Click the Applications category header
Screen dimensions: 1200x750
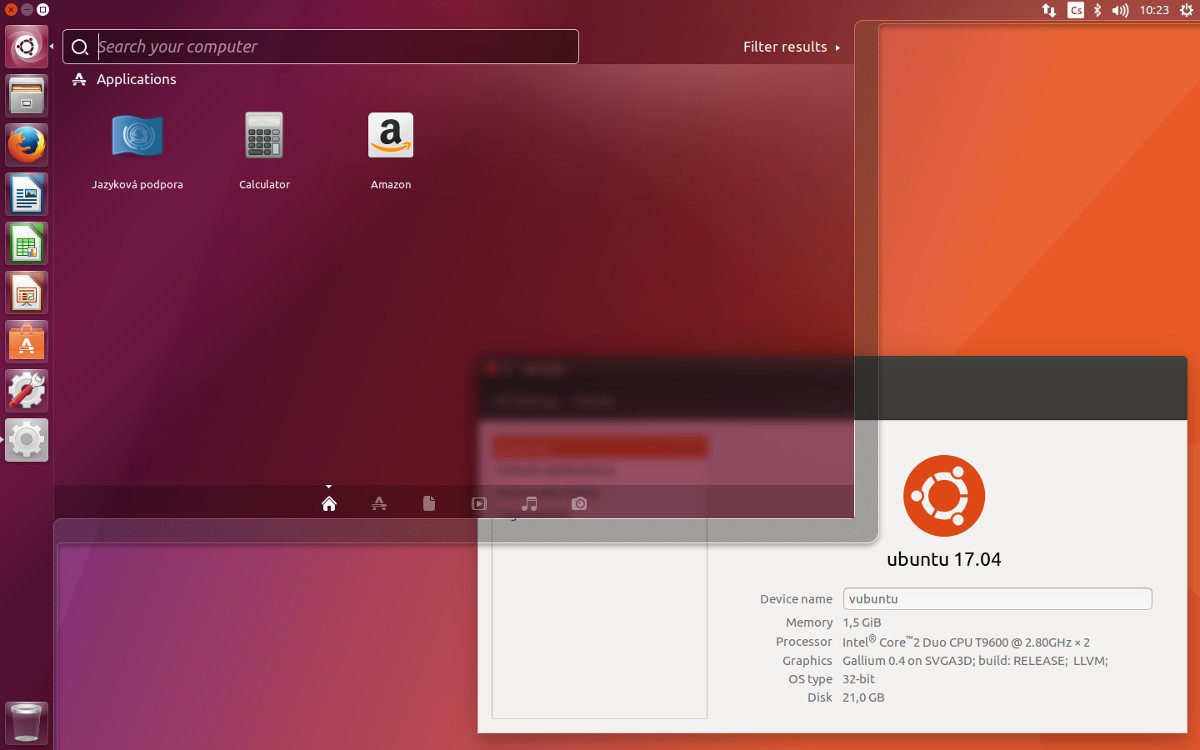124,79
